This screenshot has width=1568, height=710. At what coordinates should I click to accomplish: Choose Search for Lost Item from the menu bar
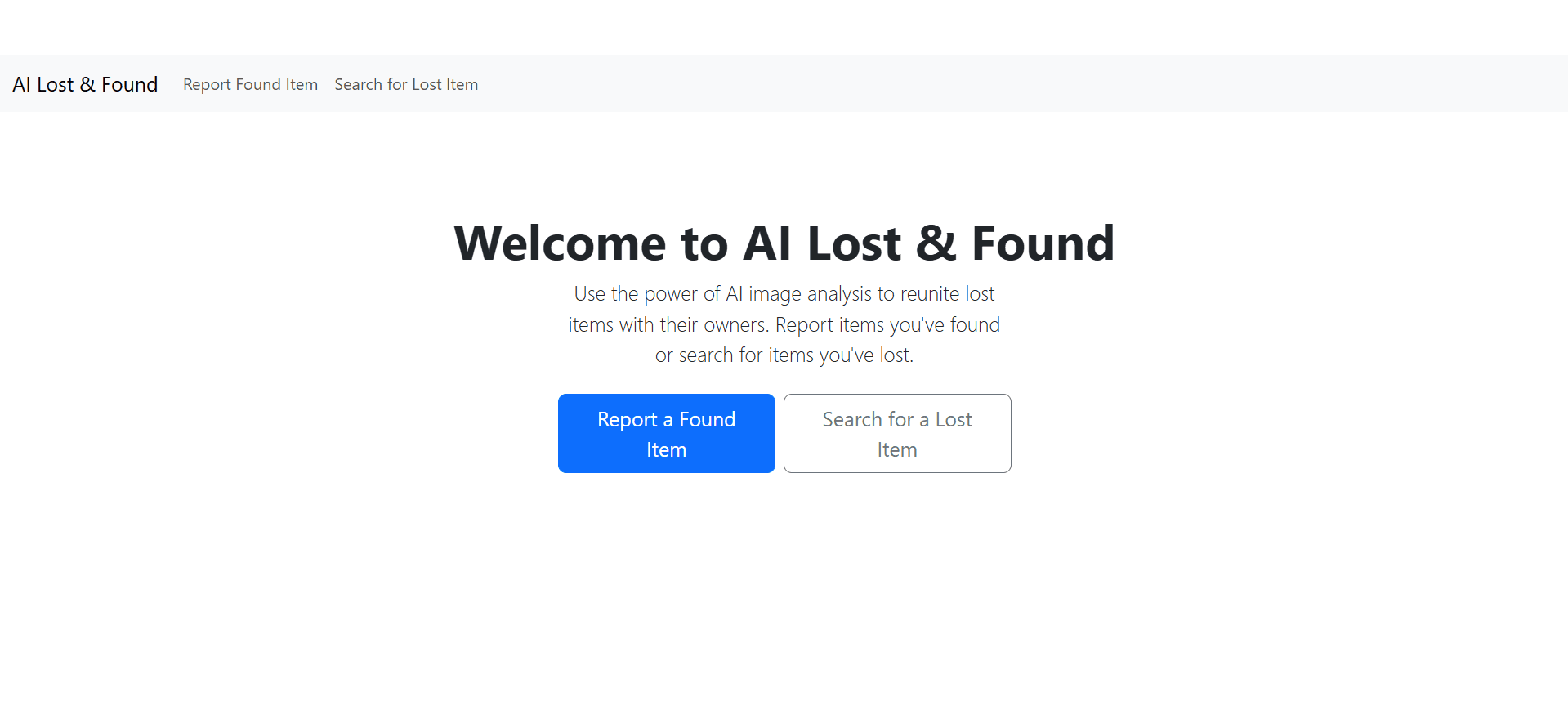tap(406, 84)
